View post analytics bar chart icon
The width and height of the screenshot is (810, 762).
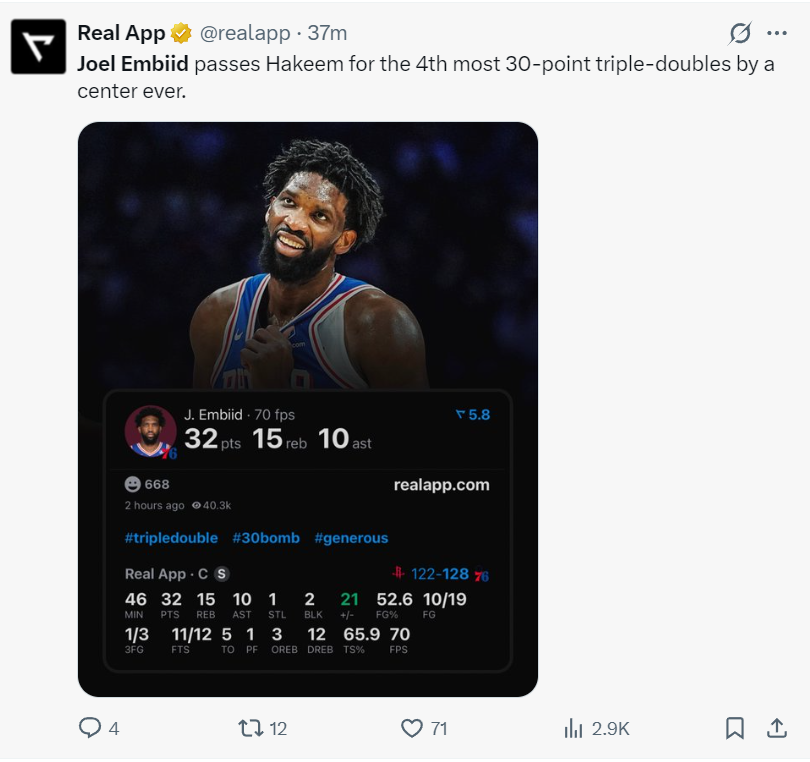tap(573, 729)
